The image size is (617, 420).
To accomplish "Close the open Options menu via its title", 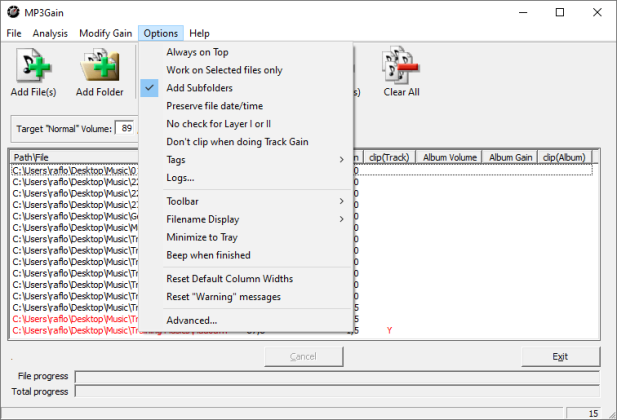I will [x=161, y=33].
